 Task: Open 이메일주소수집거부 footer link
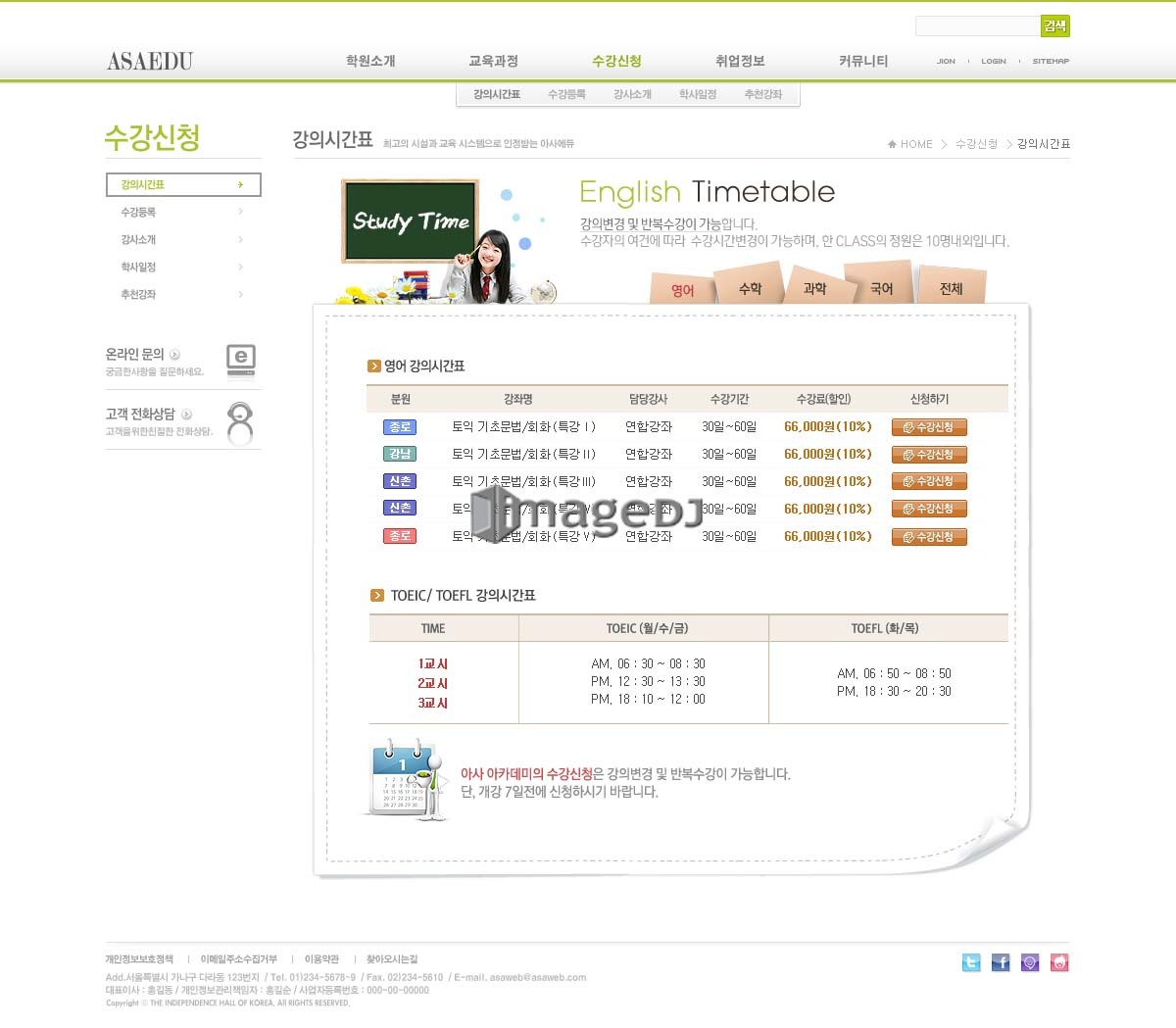[239, 959]
